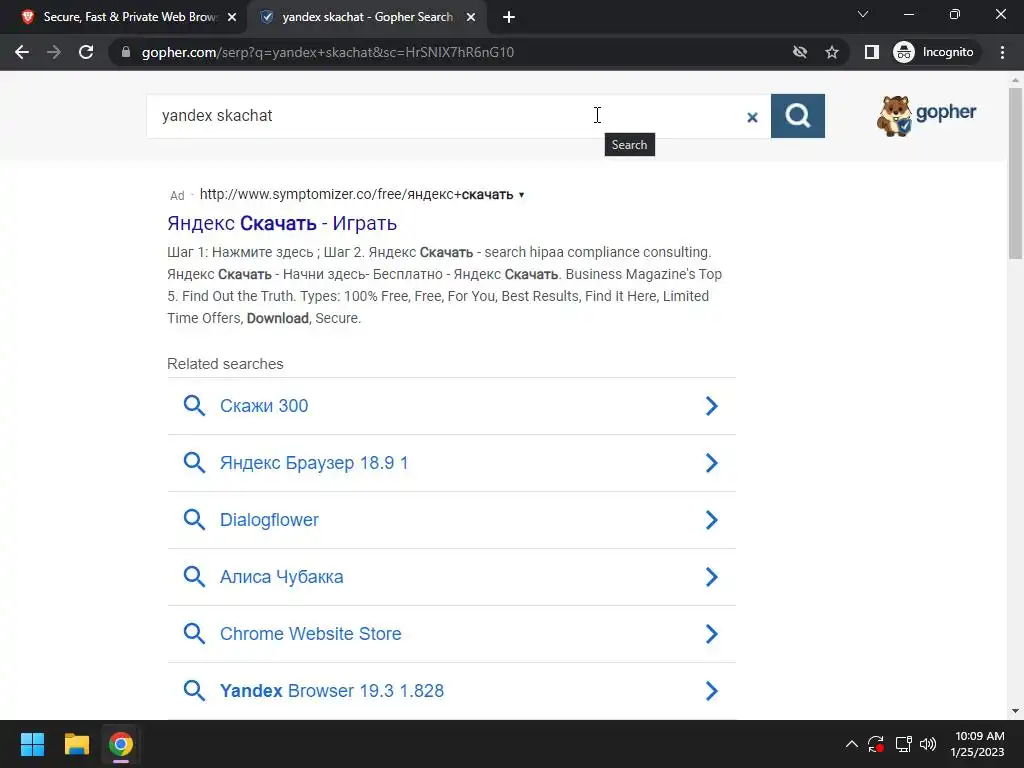1024x768 pixels.
Task: Click the address bar URL
Action: point(328,52)
